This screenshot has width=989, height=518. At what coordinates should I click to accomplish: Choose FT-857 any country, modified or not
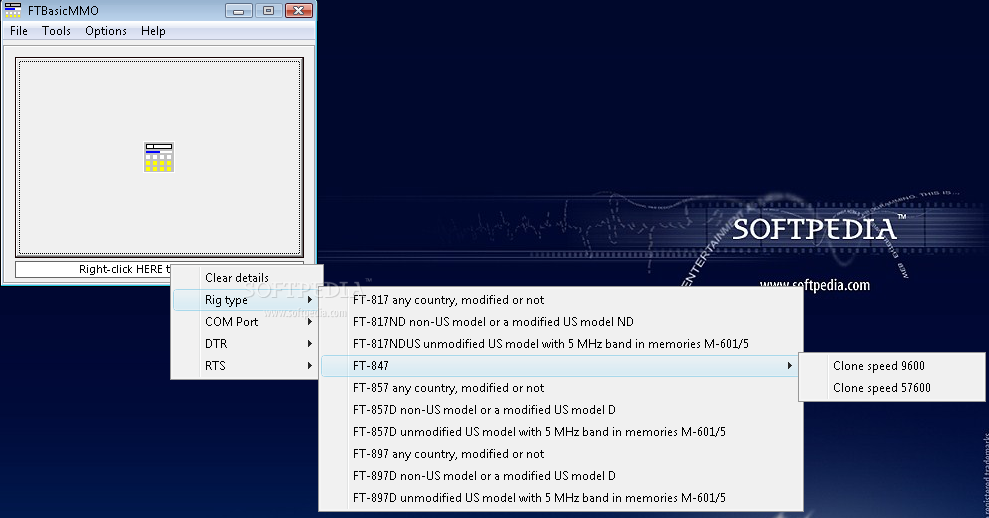click(x=561, y=388)
